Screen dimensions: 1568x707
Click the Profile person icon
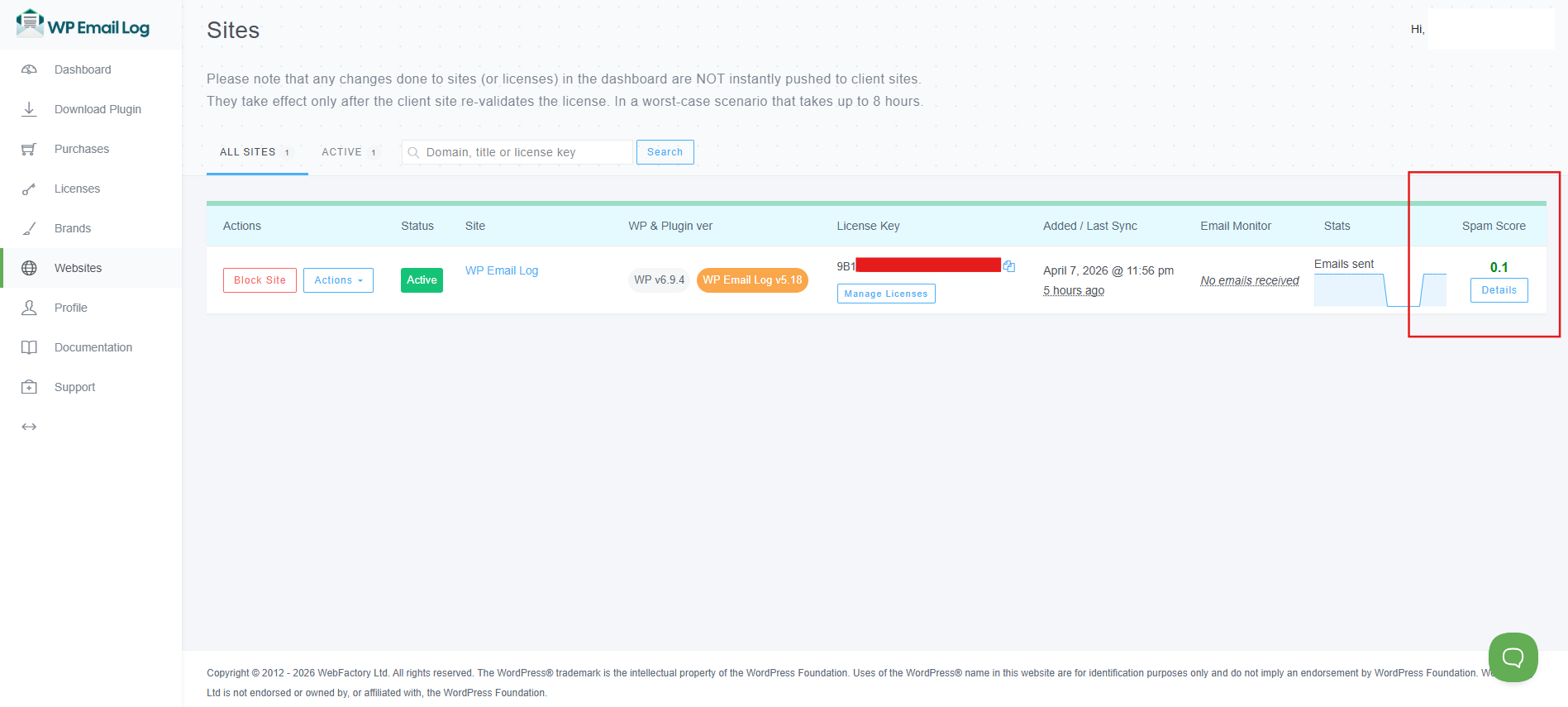click(29, 308)
